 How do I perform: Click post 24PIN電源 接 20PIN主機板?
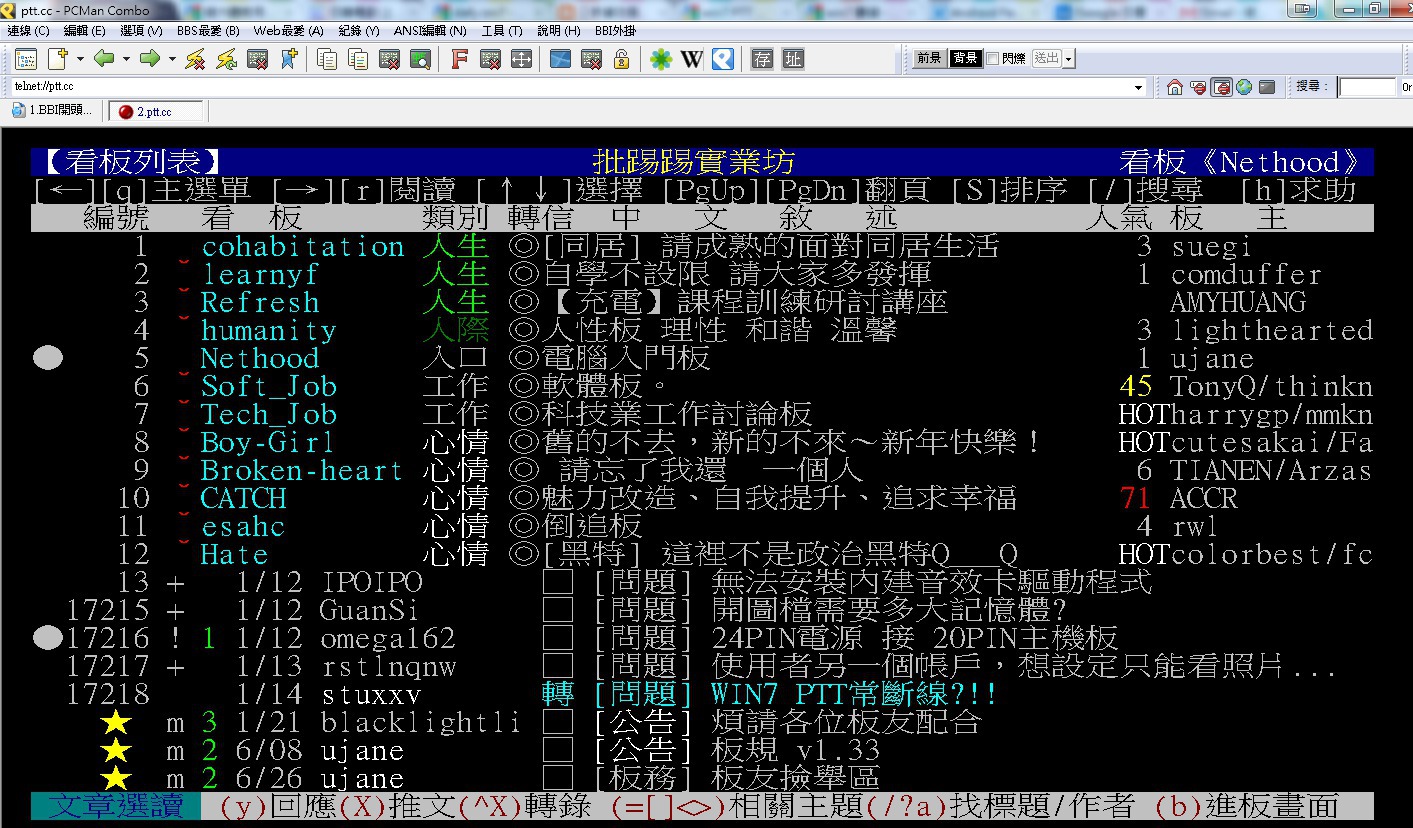coord(914,638)
